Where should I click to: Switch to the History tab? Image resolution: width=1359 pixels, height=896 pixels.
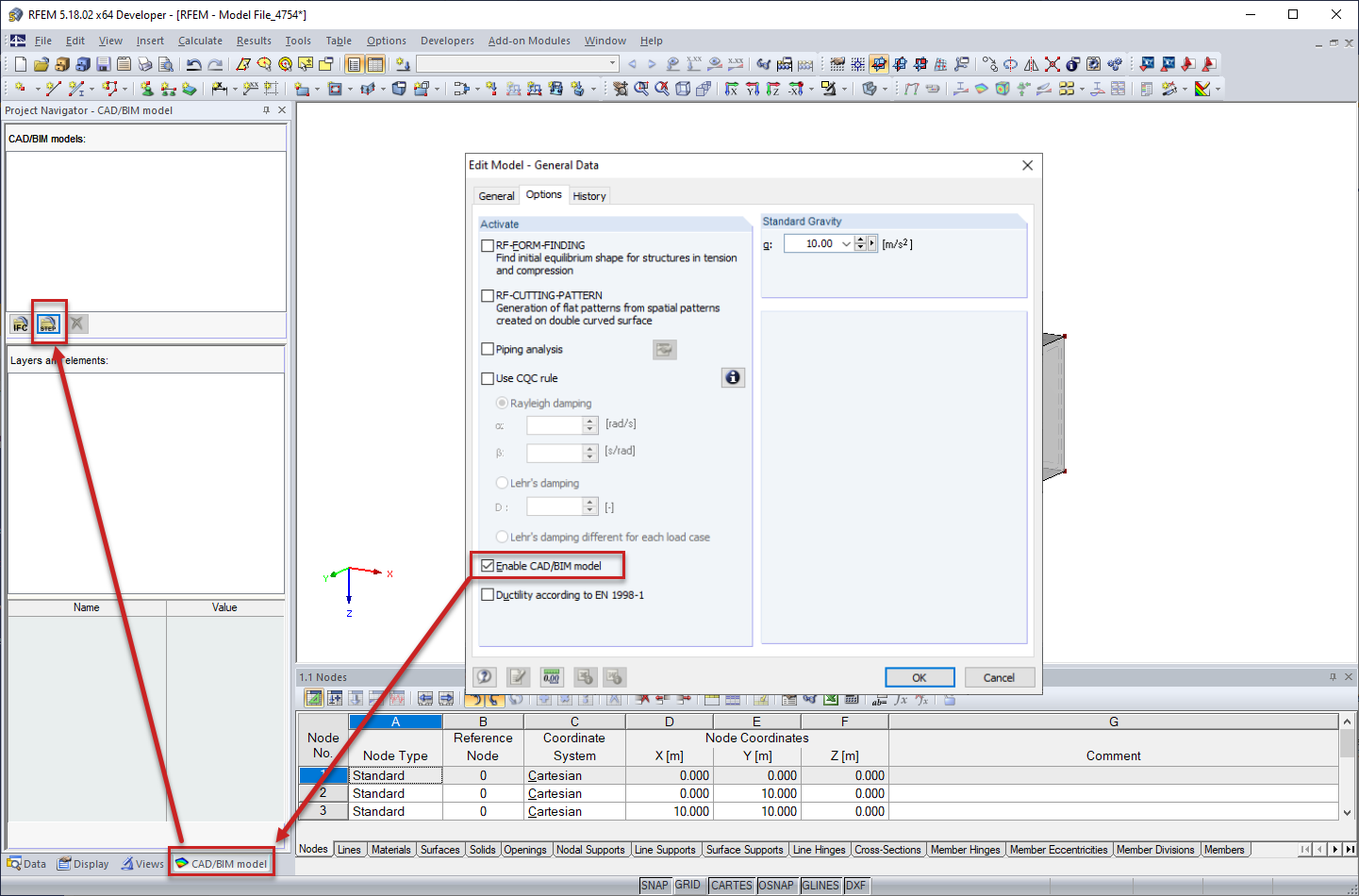point(588,195)
